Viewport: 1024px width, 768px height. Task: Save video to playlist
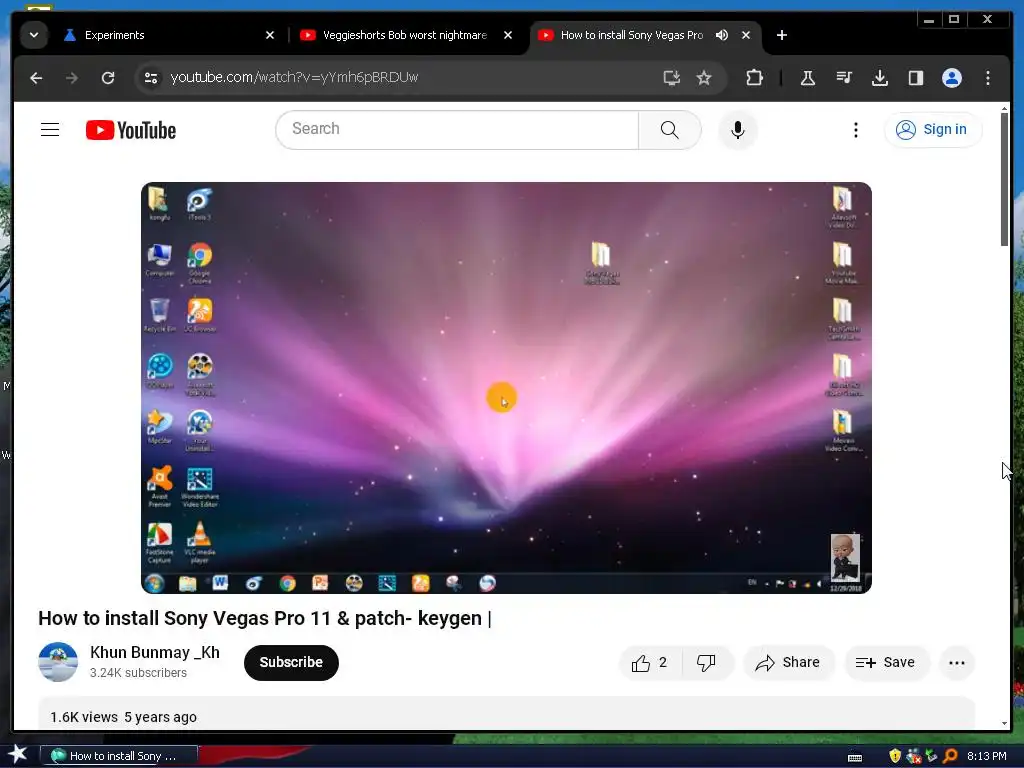[886, 663]
